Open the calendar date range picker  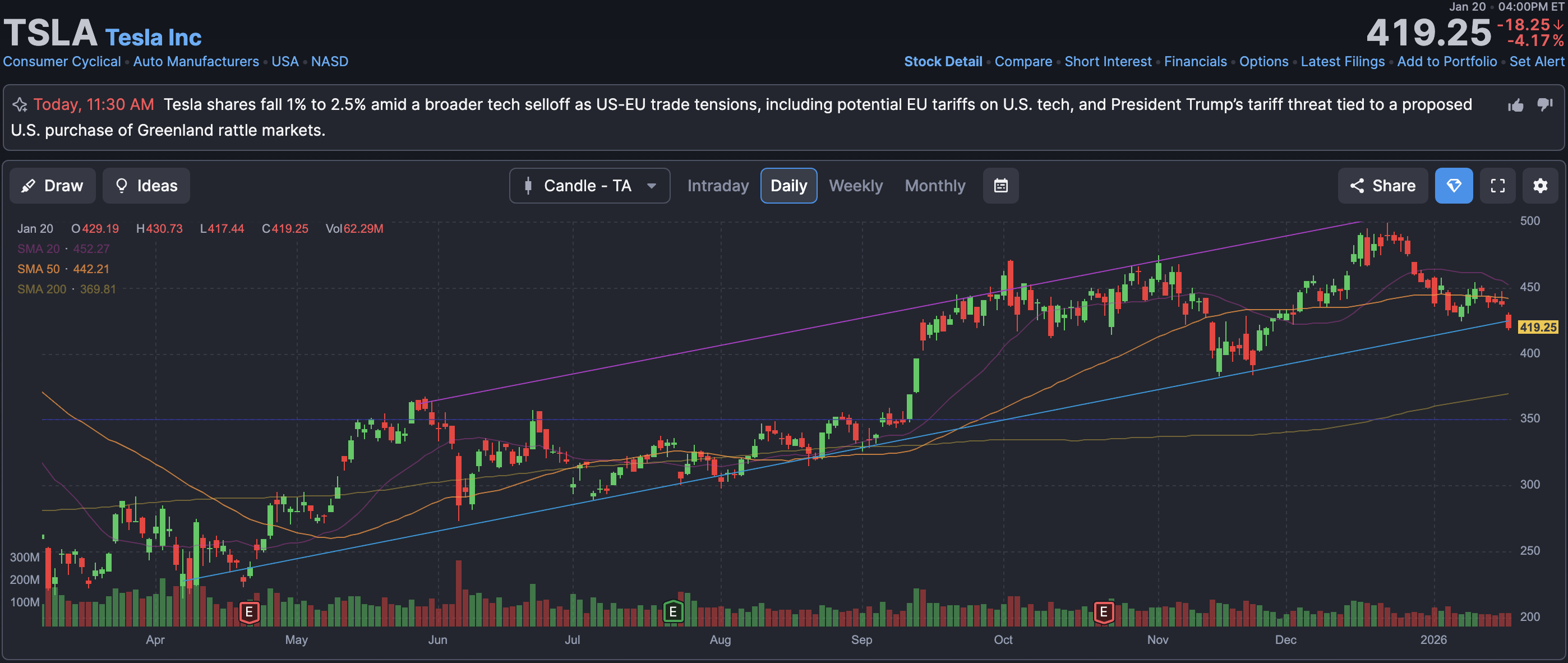click(x=1000, y=186)
